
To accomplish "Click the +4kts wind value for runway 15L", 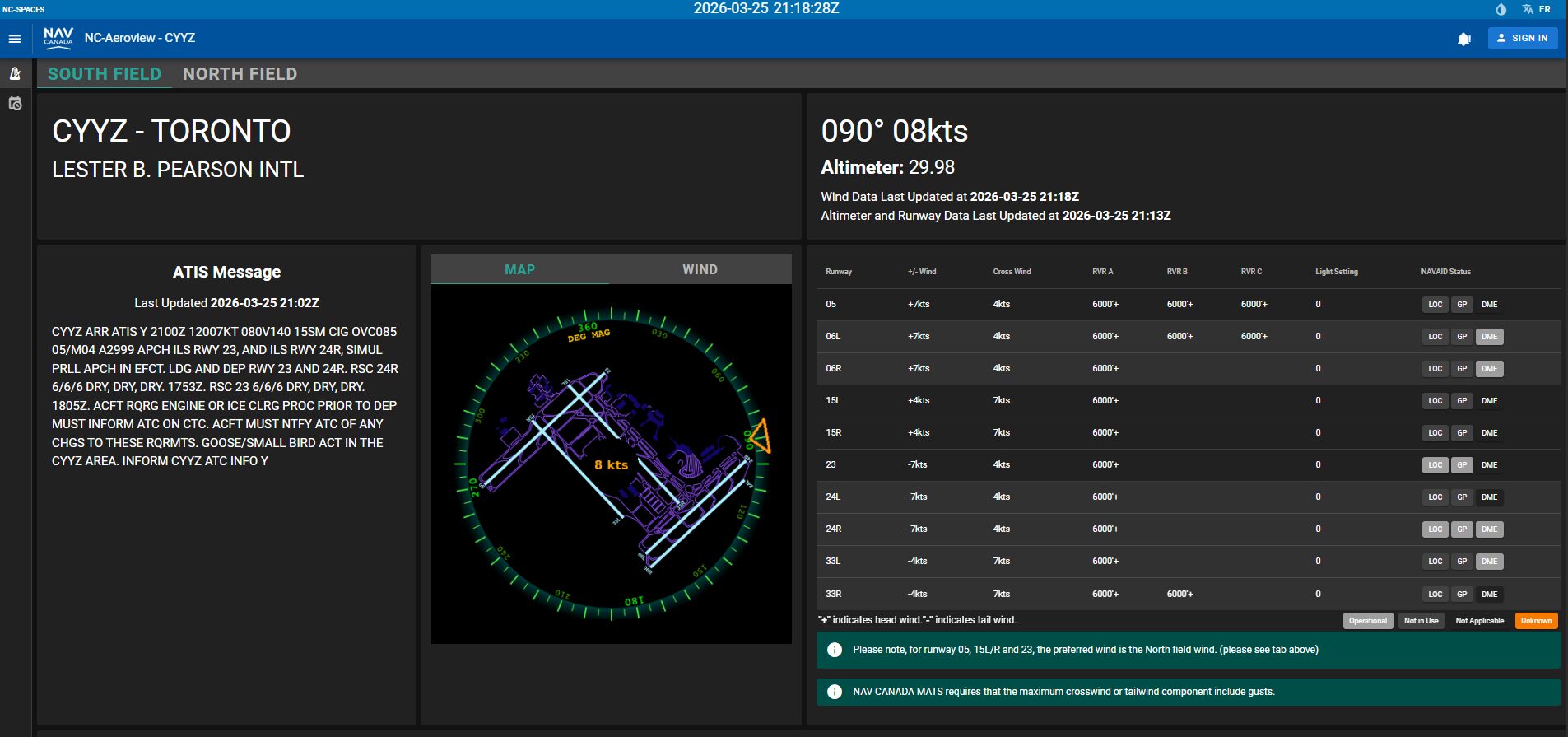I will 919,401.
